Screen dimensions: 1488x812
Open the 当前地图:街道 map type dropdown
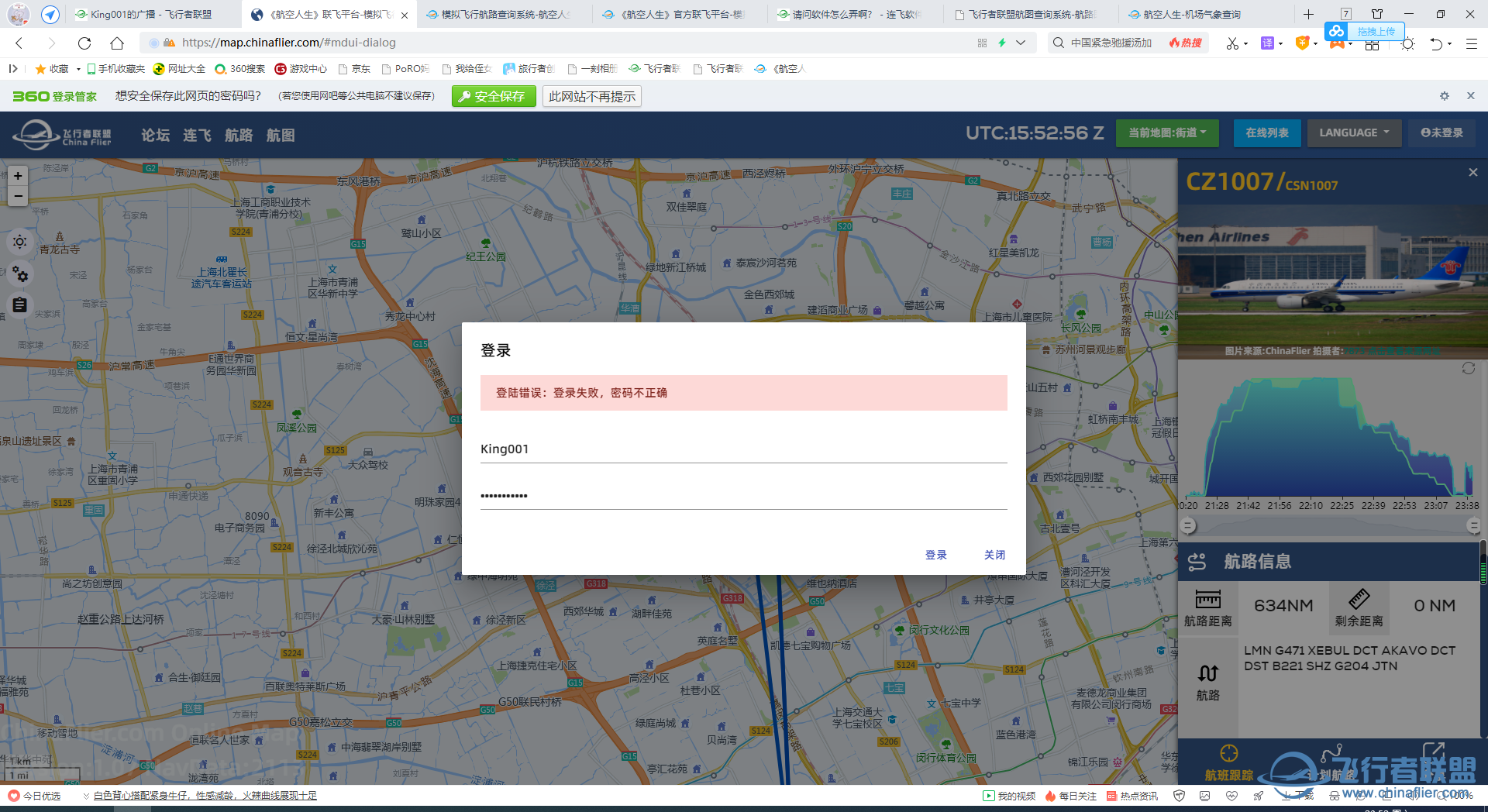tap(1167, 133)
